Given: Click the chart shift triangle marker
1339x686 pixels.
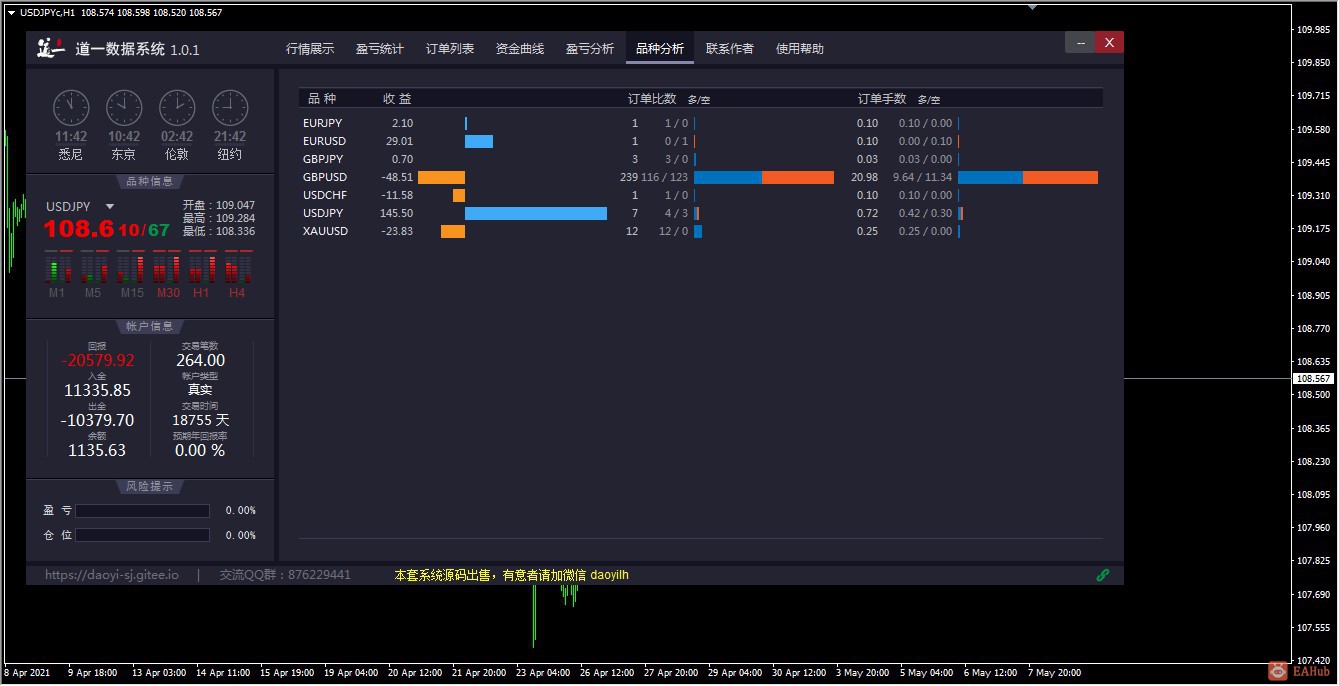Looking at the screenshot, I should coord(1033,7).
